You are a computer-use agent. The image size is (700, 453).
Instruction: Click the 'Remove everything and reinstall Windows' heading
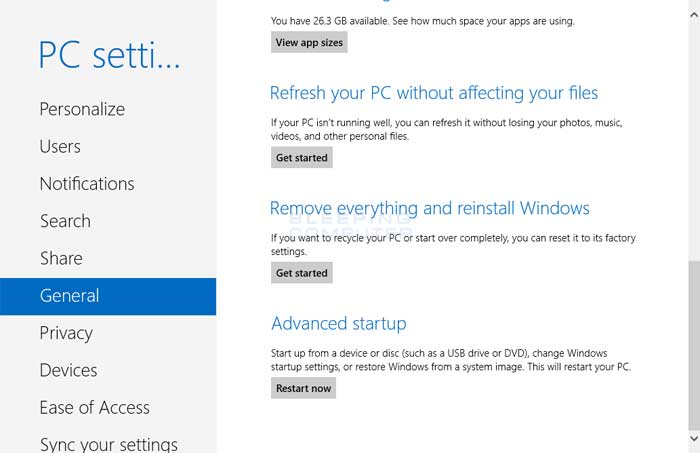tap(429, 208)
